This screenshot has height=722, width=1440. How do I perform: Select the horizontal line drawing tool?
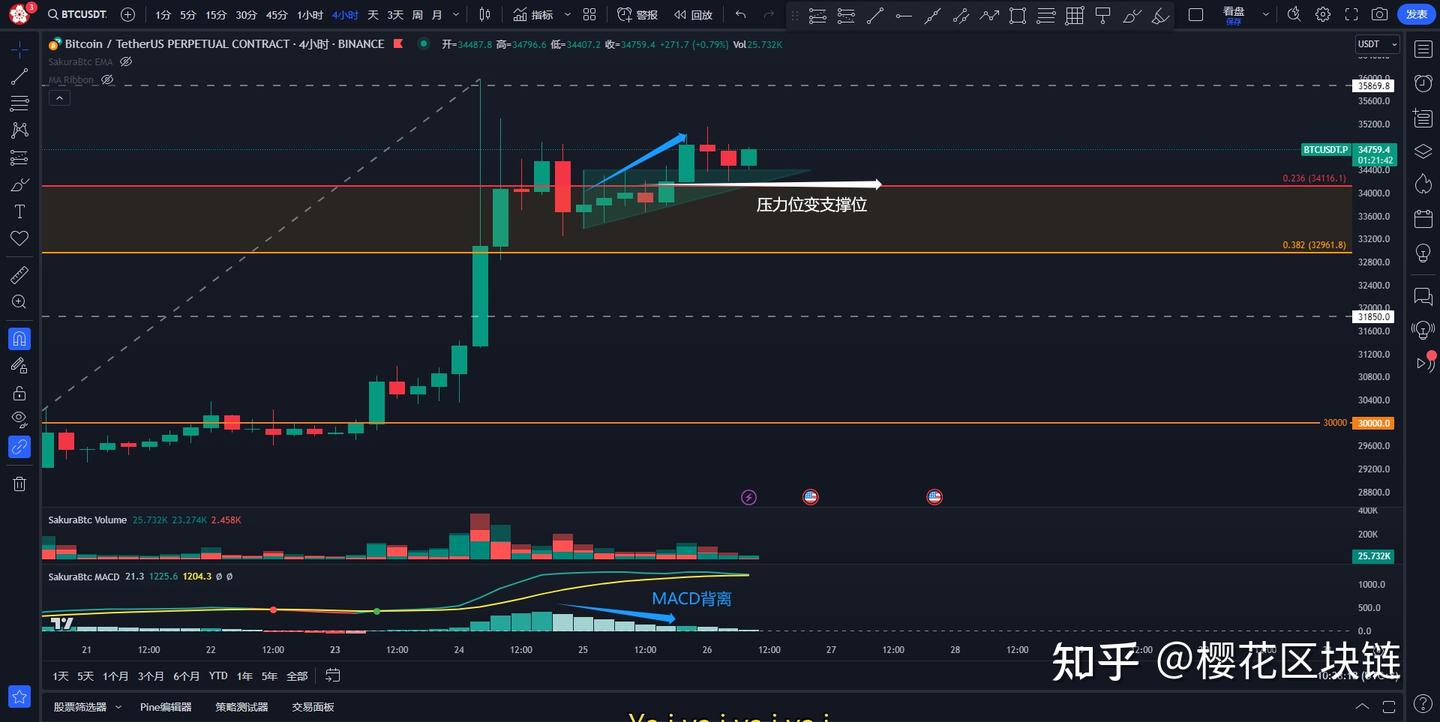pos(903,15)
